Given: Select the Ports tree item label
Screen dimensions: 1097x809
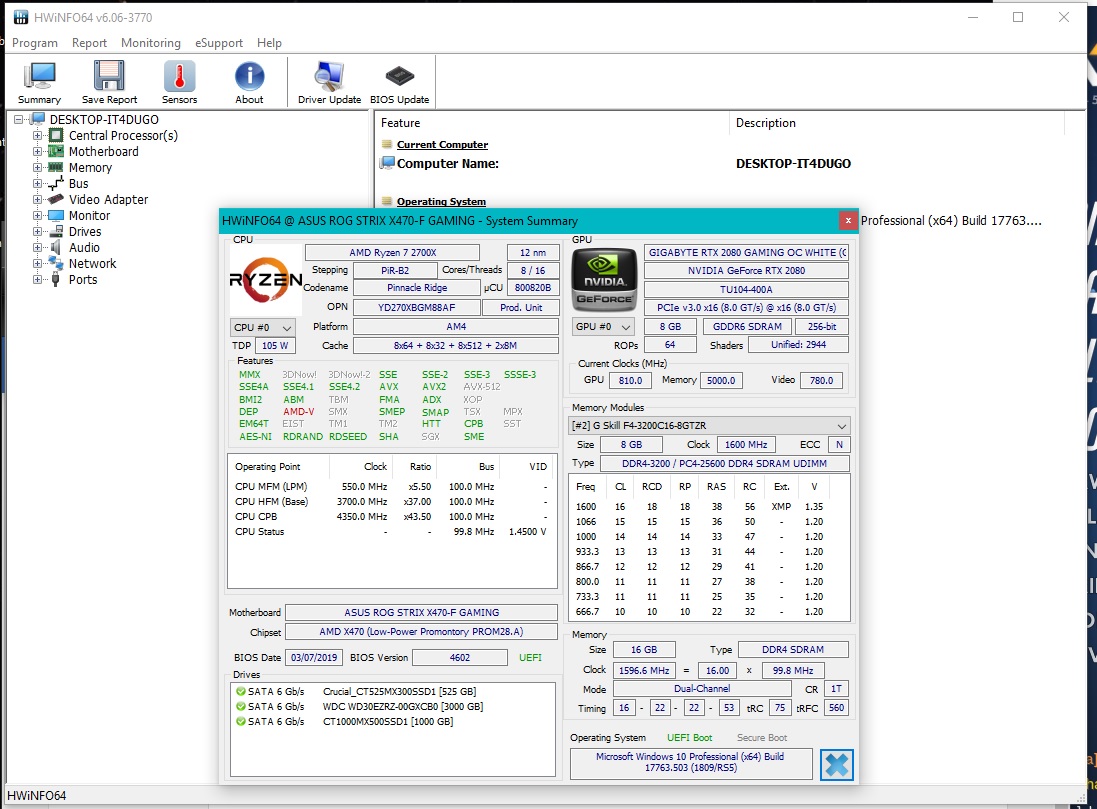Looking at the screenshot, I should click(83, 280).
